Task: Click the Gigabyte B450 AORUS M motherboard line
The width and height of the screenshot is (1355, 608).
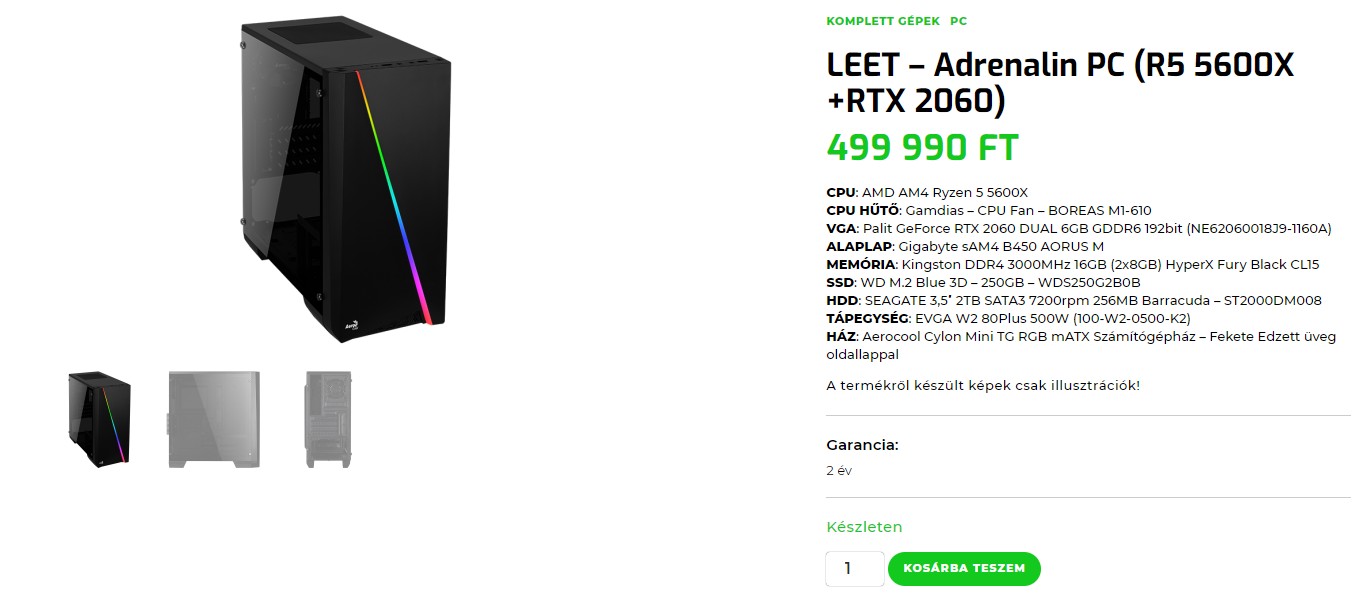Action: 965,246
